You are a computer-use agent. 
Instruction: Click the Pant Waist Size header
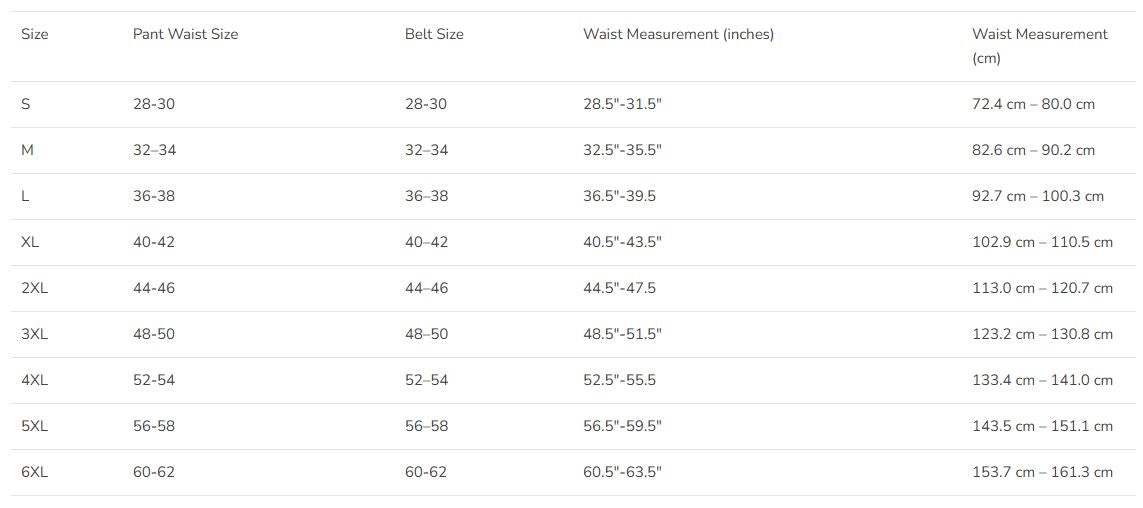185,34
